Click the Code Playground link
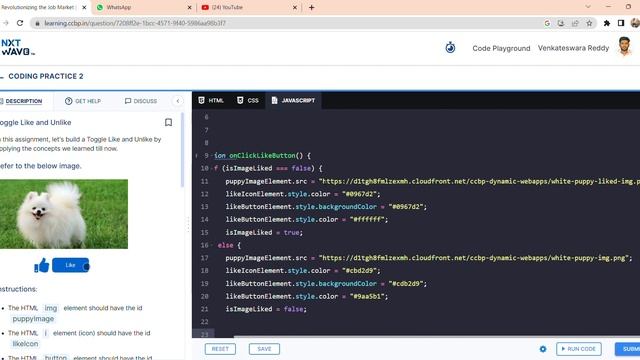This screenshot has height=360, width=640. 501,48
